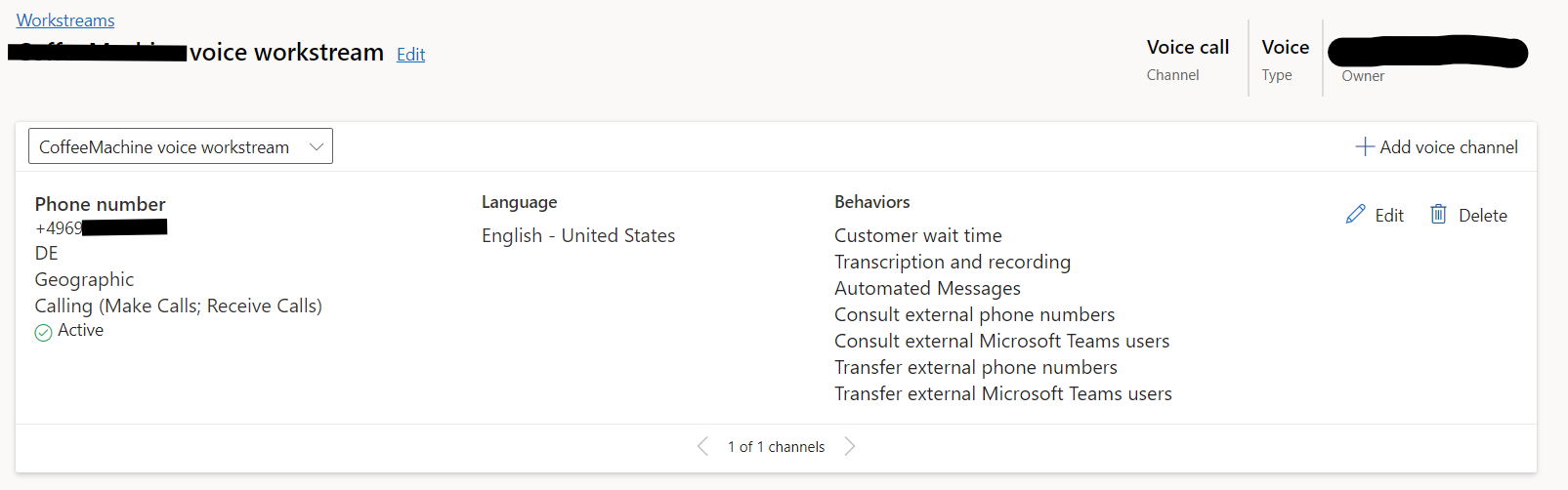This screenshot has height=490, width=1568.
Task: Click the Add voice channel button
Action: 1436,146
